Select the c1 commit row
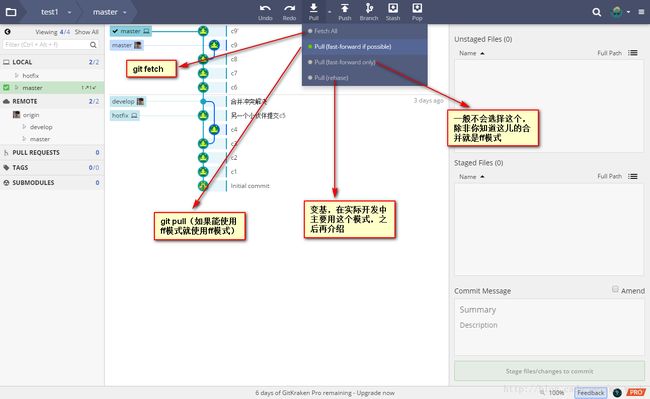650x399 pixels. coord(234,172)
